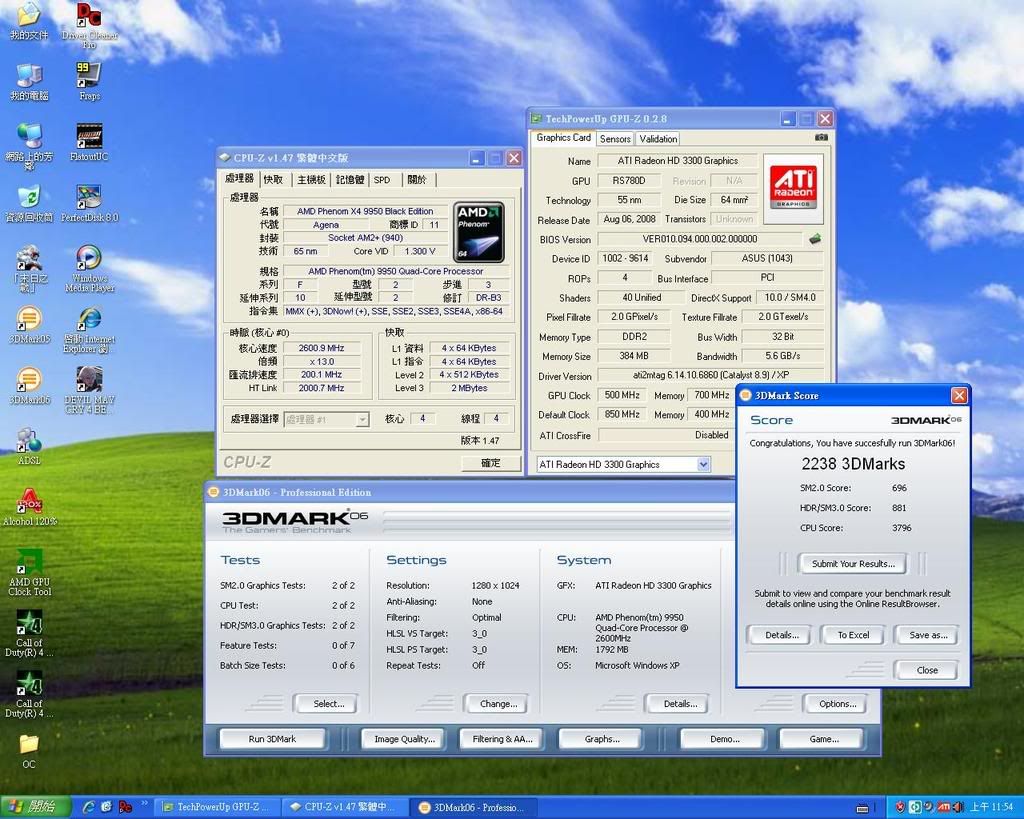Click the Graphs button in 3DMark06
This screenshot has height=819, width=1024.
[x=601, y=739]
